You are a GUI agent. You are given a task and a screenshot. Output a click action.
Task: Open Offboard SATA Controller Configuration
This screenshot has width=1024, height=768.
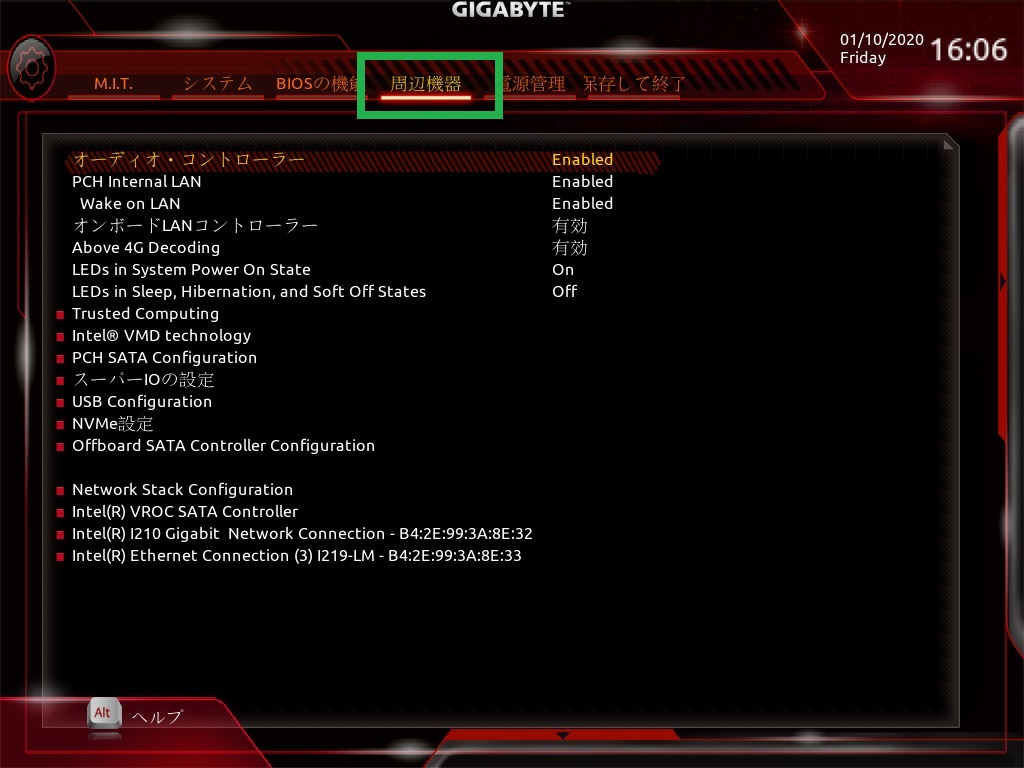click(223, 445)
